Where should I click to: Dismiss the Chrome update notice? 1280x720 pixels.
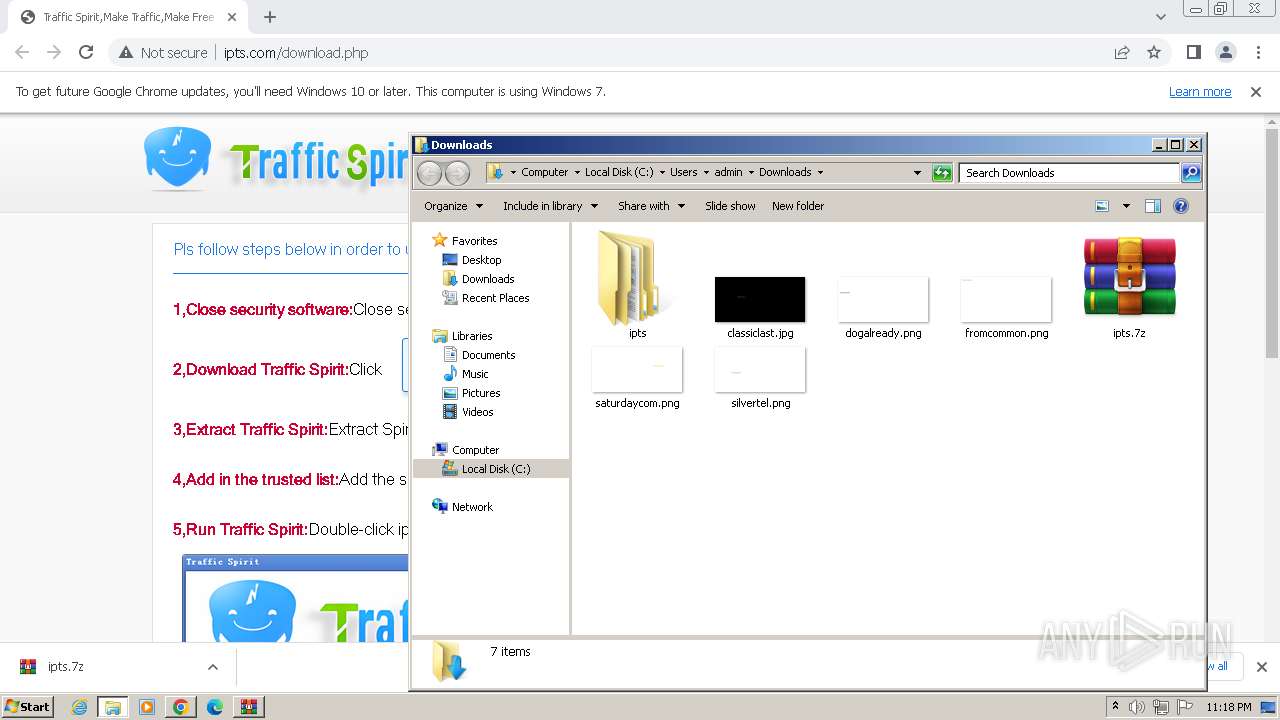[x=1256, y=92]
